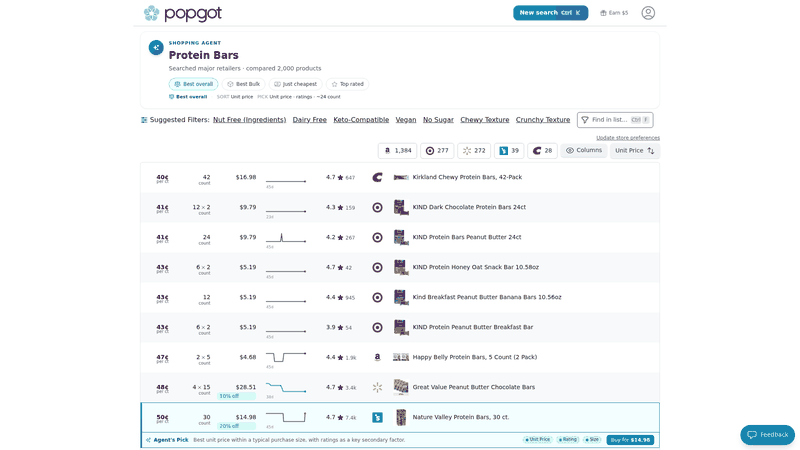Click KIND Protein Peanut Butter Breakfast Bar title
The width and height of the screenshot is (800, 450).
[472, 328]
